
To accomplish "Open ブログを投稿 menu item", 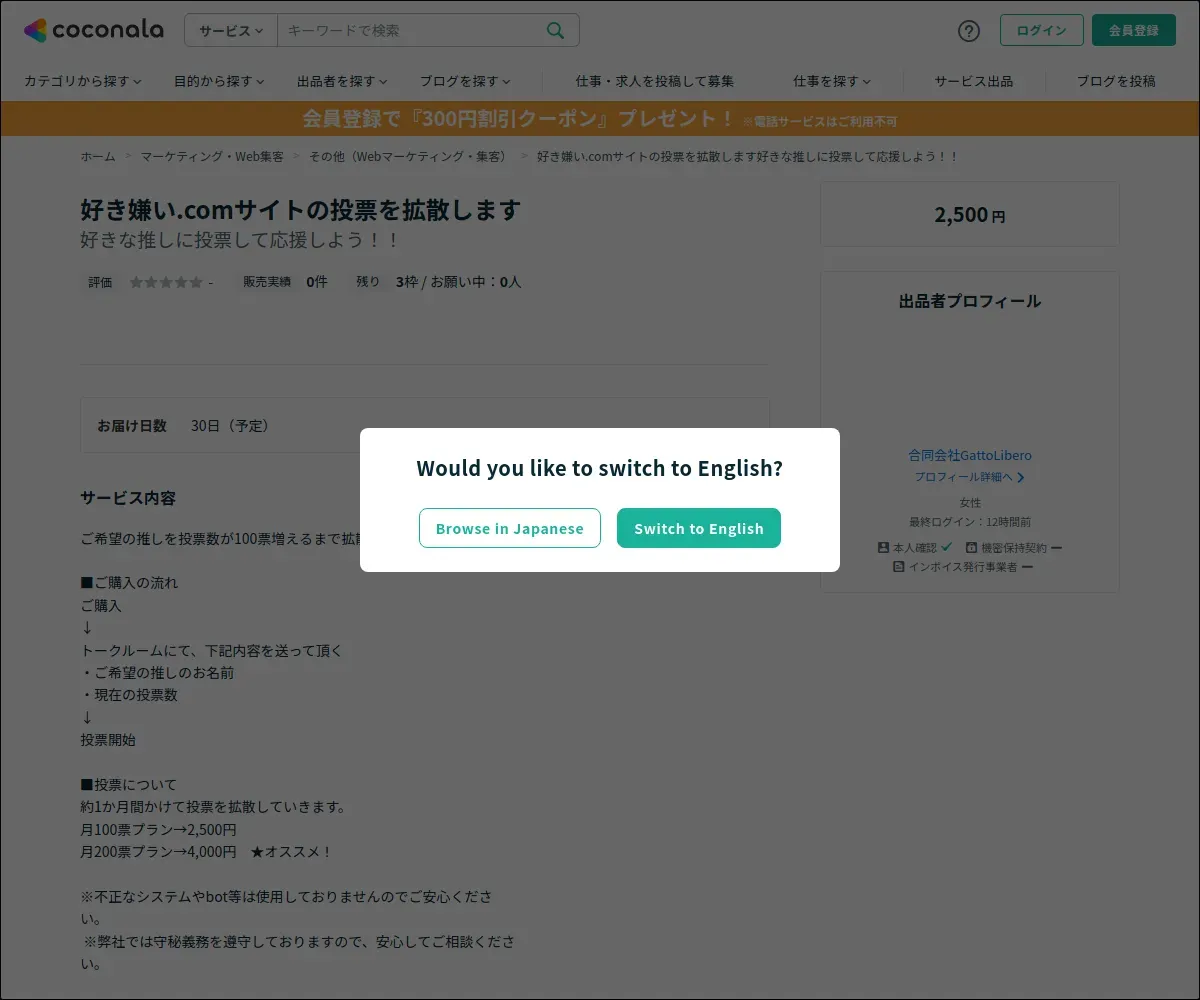I will click(1116, 81).
